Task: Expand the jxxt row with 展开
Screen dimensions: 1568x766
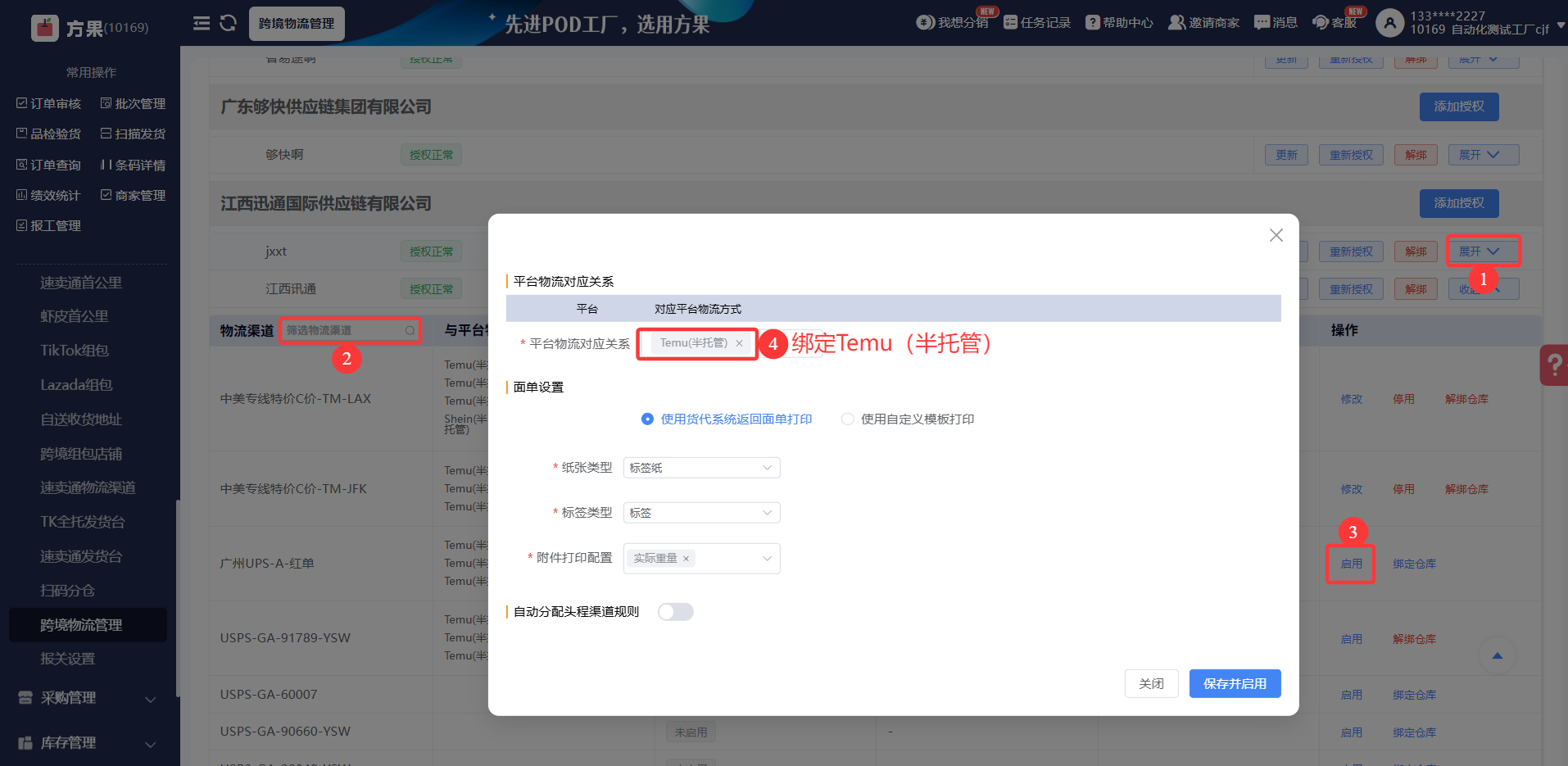Action: tap(1484, 252)
